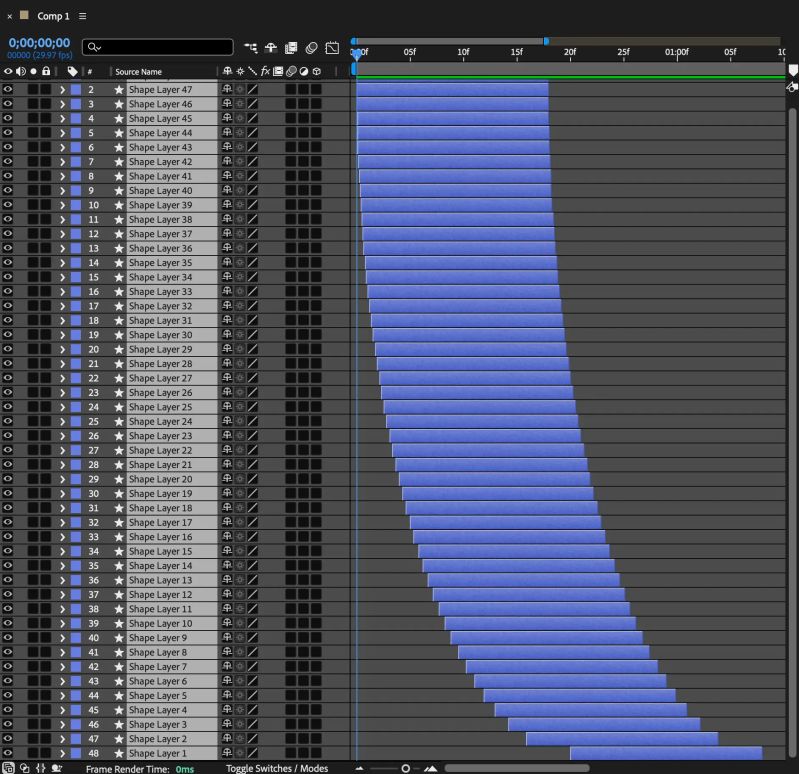This screenshot has width=799, height=774.
Task: Toggle the Shy layers switch in toolbar
Action: click(x=271, y=48)
